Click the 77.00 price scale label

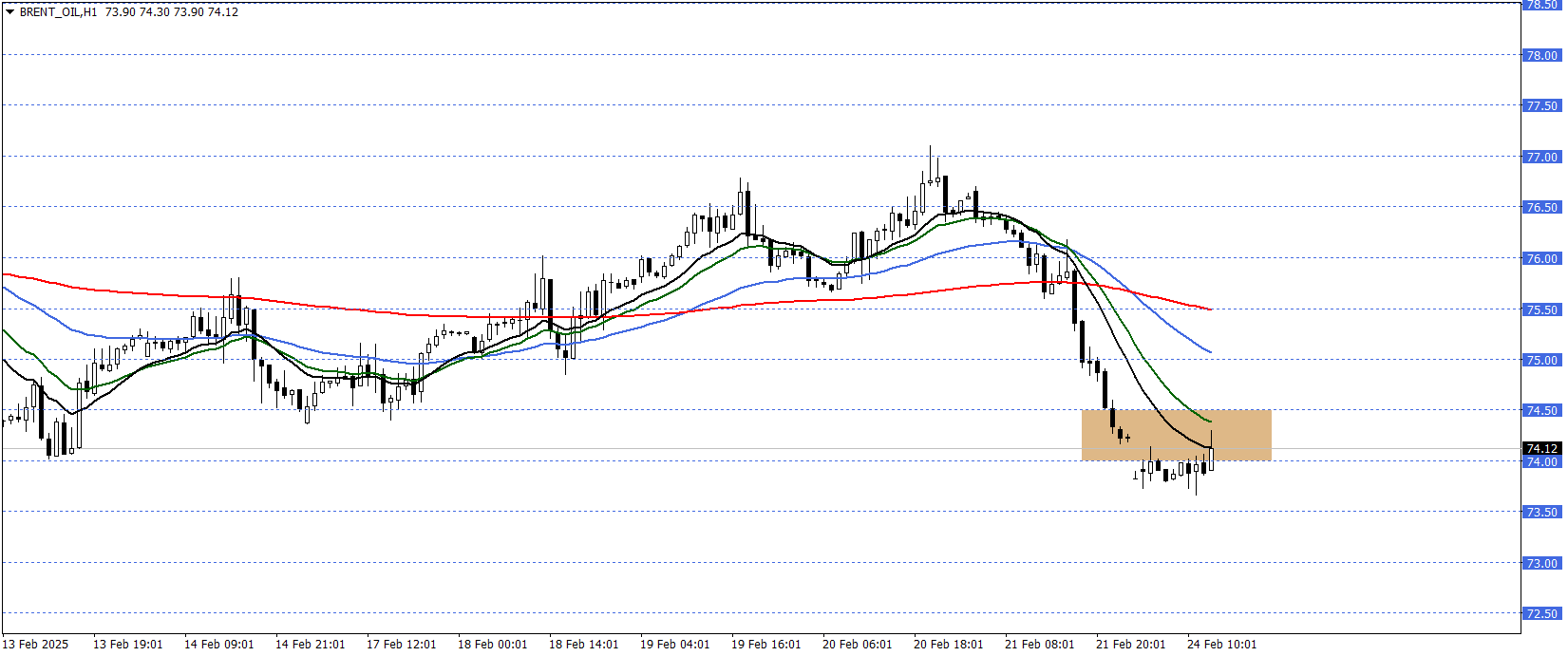(x=1541, y=157)
